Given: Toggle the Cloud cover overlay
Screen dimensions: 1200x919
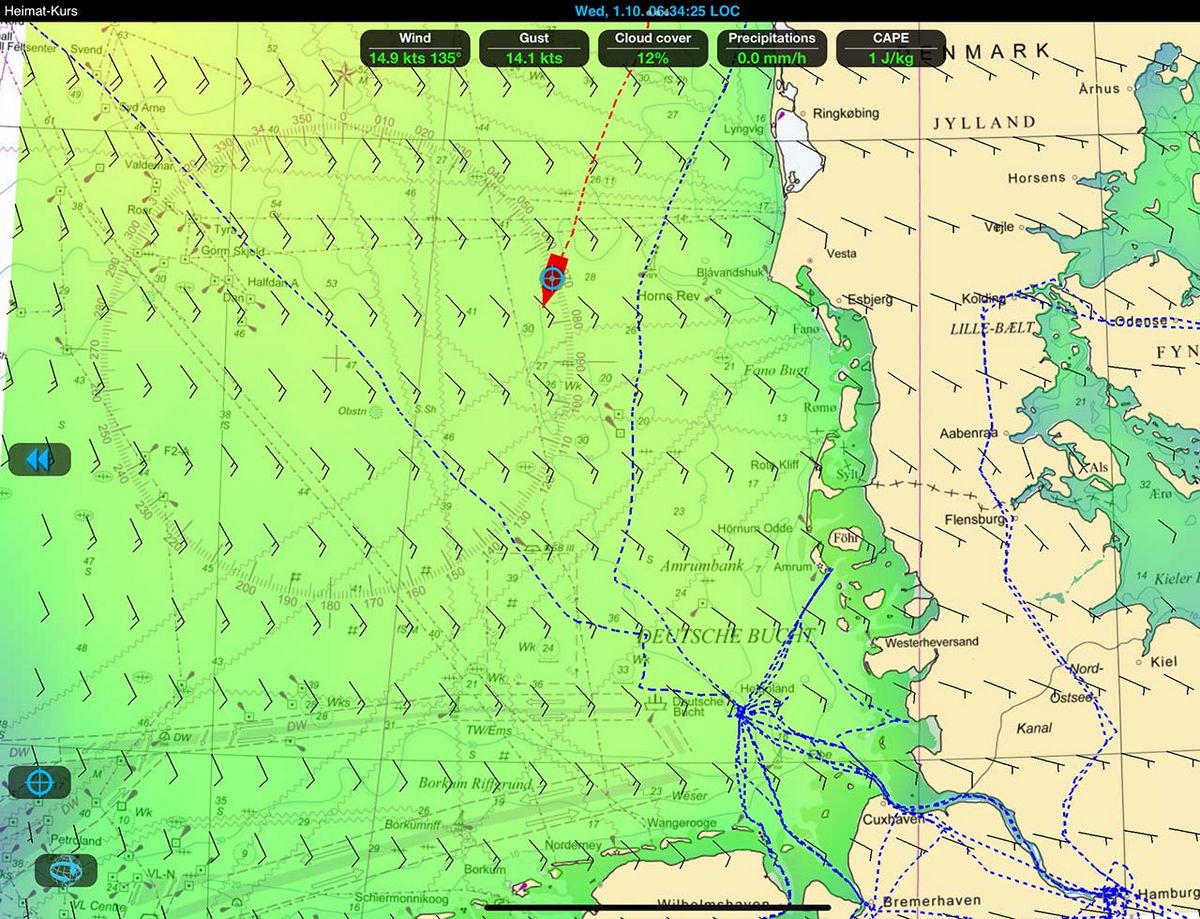Looking at the screenshot, I should pos(654,48).
